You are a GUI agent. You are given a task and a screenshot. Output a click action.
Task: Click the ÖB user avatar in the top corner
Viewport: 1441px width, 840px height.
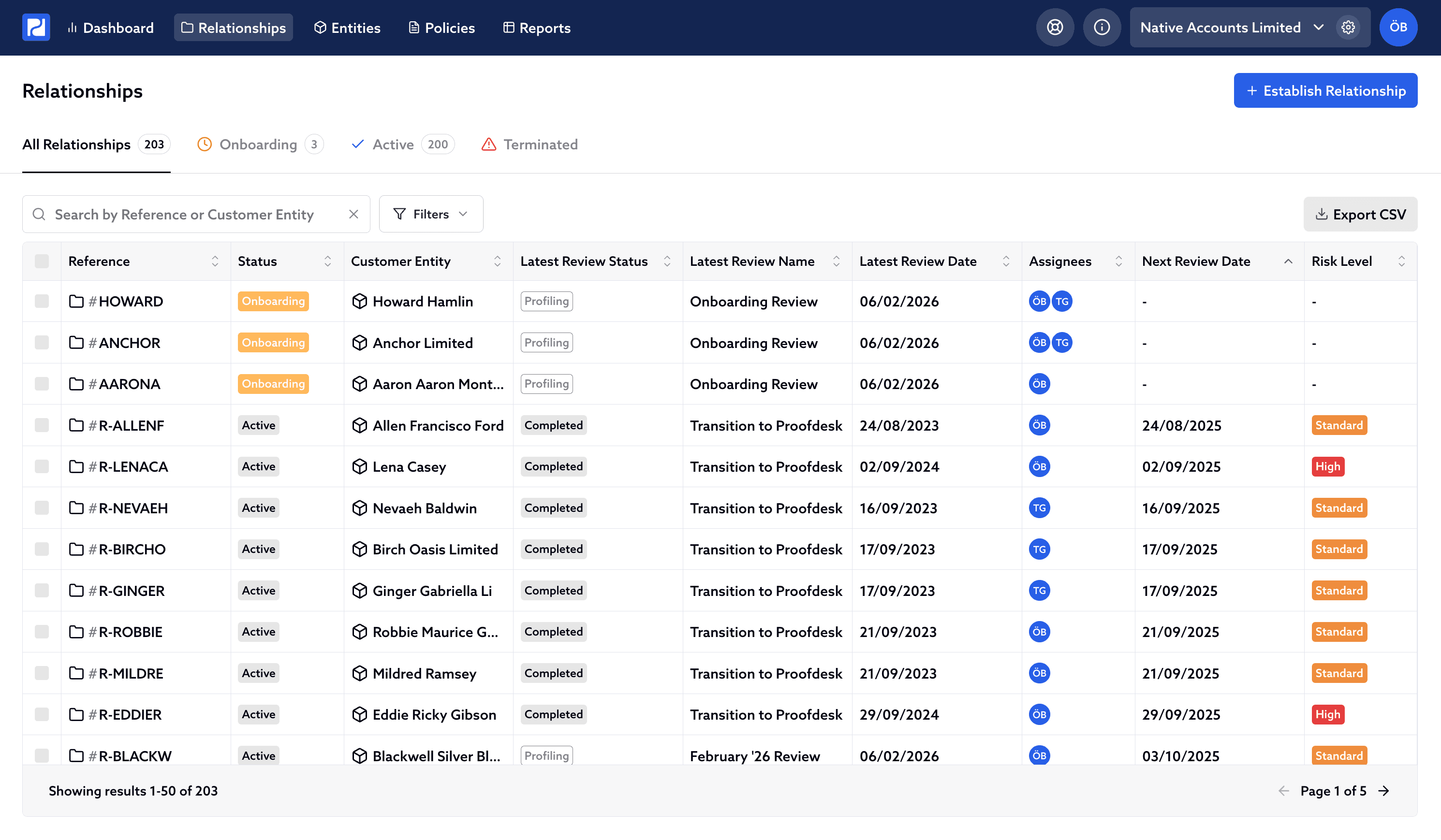click(1398, 27)
